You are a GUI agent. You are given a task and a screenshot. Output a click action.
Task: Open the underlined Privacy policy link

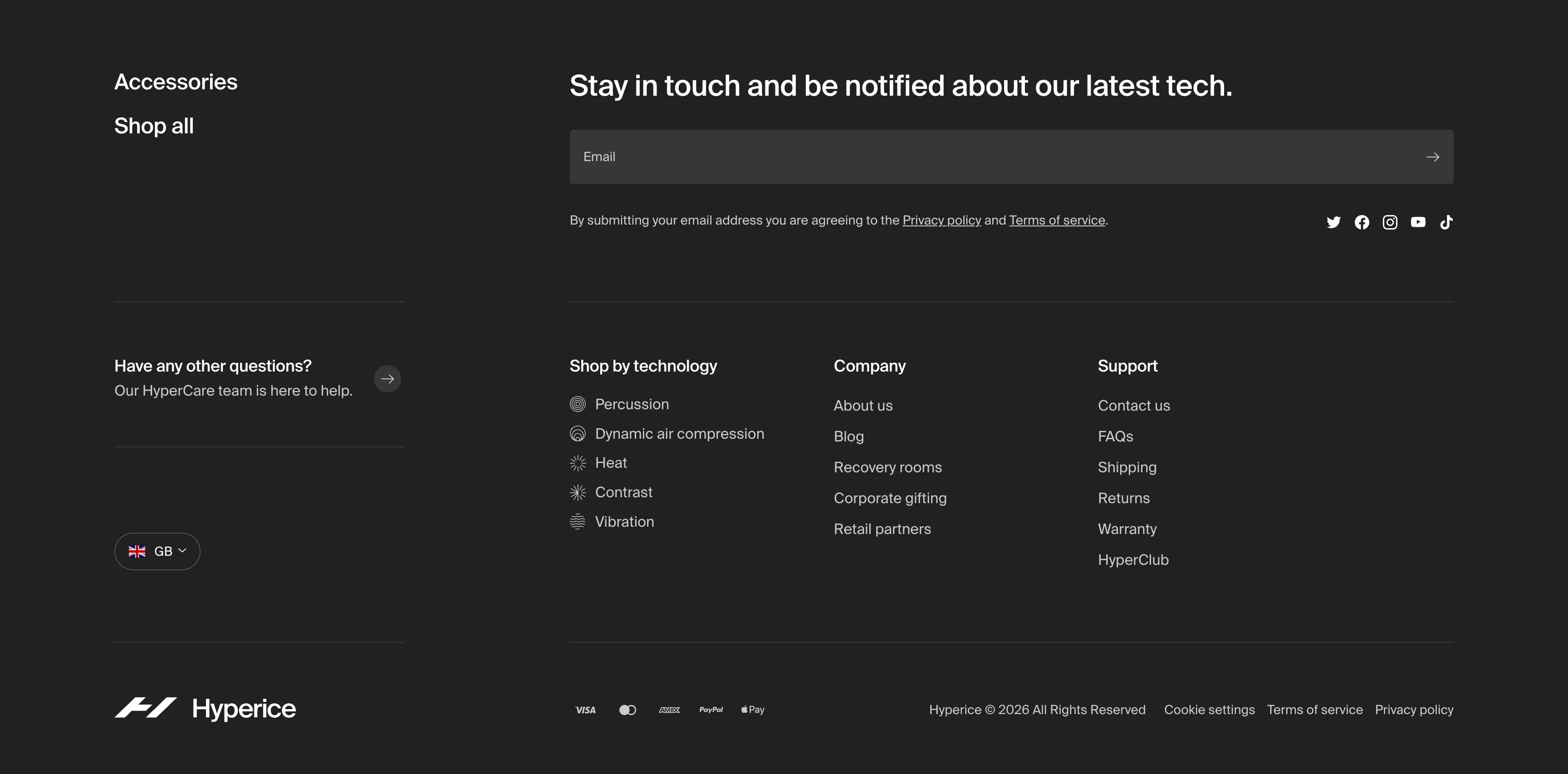click(x=941, y=220)
